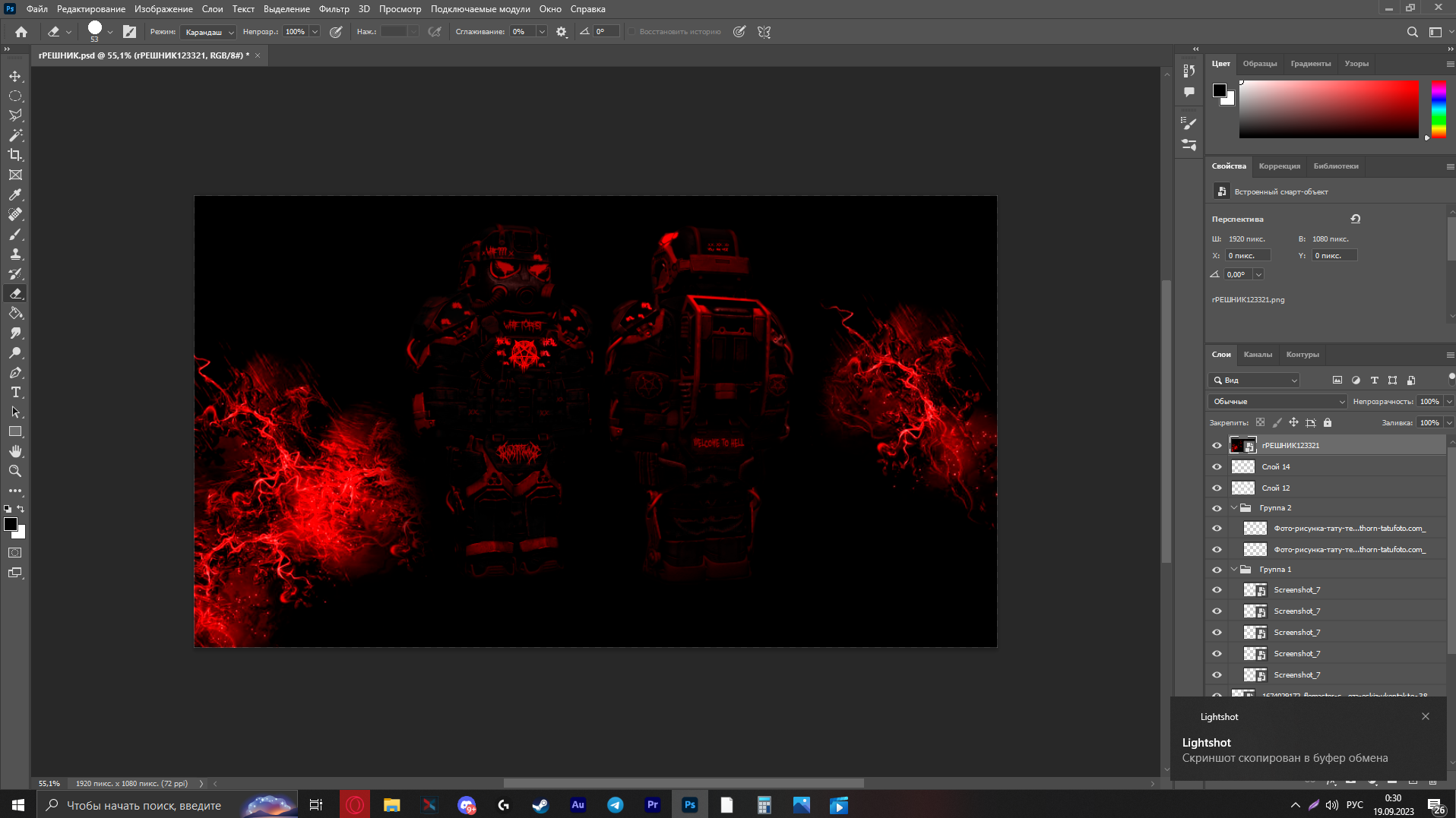Open Photoshop search magnifier icon
The height and width of the screenshot is (818, 1456).
[1412, 32]
